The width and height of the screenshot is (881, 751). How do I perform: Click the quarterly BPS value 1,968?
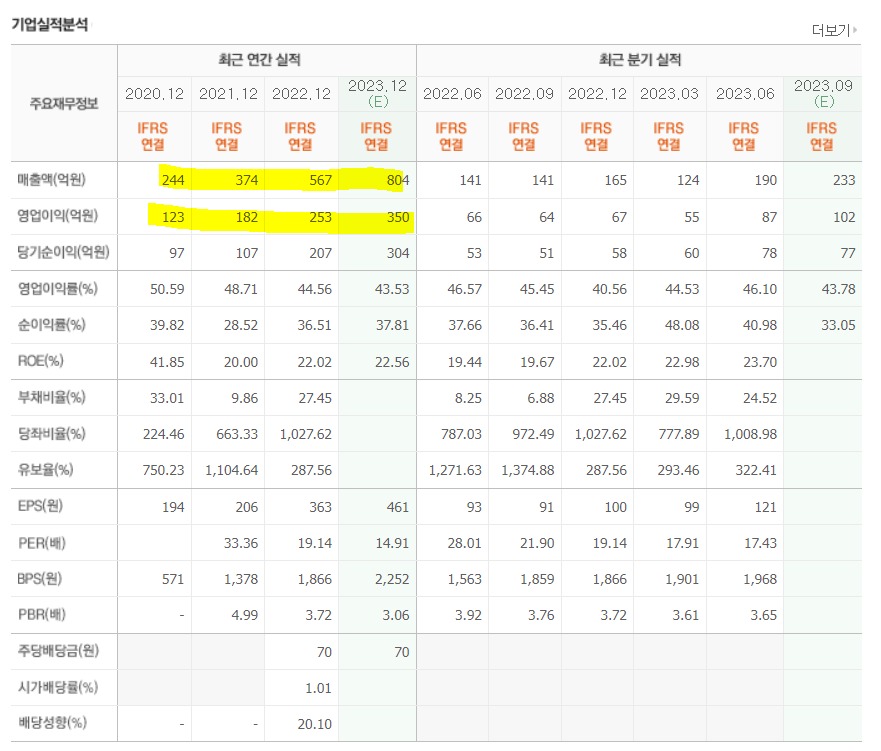[x=760, y=579]
